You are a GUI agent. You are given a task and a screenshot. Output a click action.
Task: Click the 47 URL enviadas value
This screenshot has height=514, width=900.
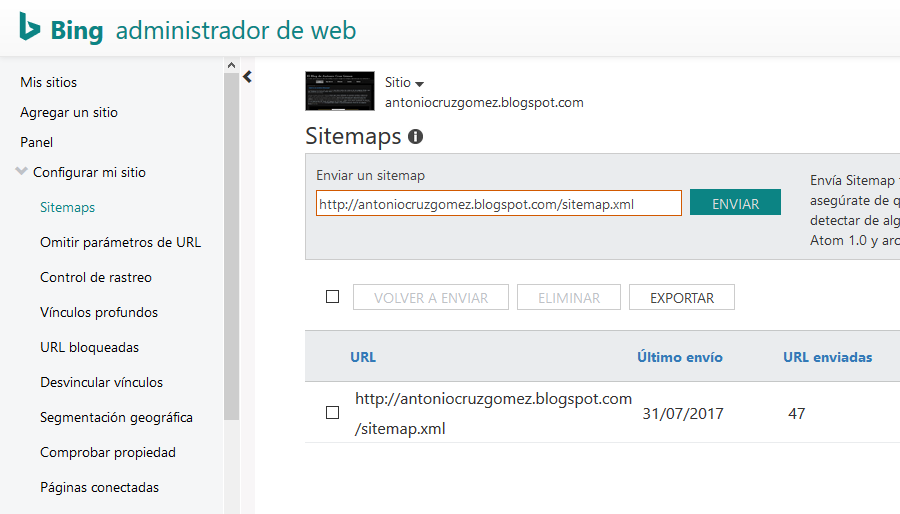pos(797,414)
